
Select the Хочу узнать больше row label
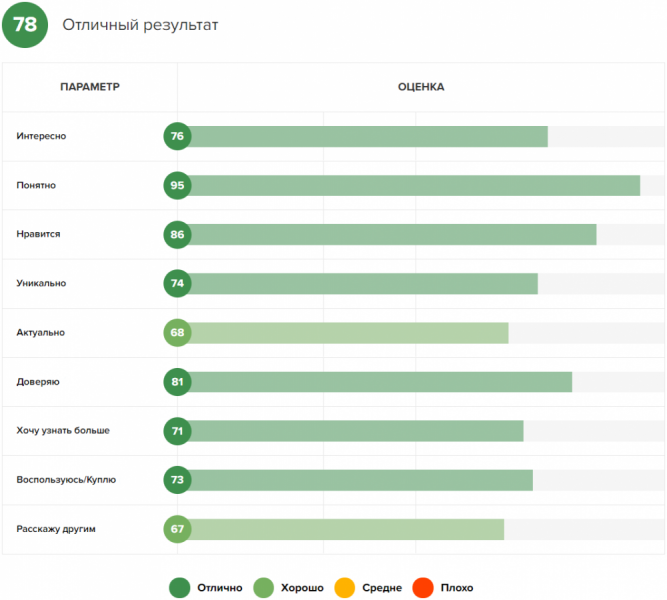63,430
